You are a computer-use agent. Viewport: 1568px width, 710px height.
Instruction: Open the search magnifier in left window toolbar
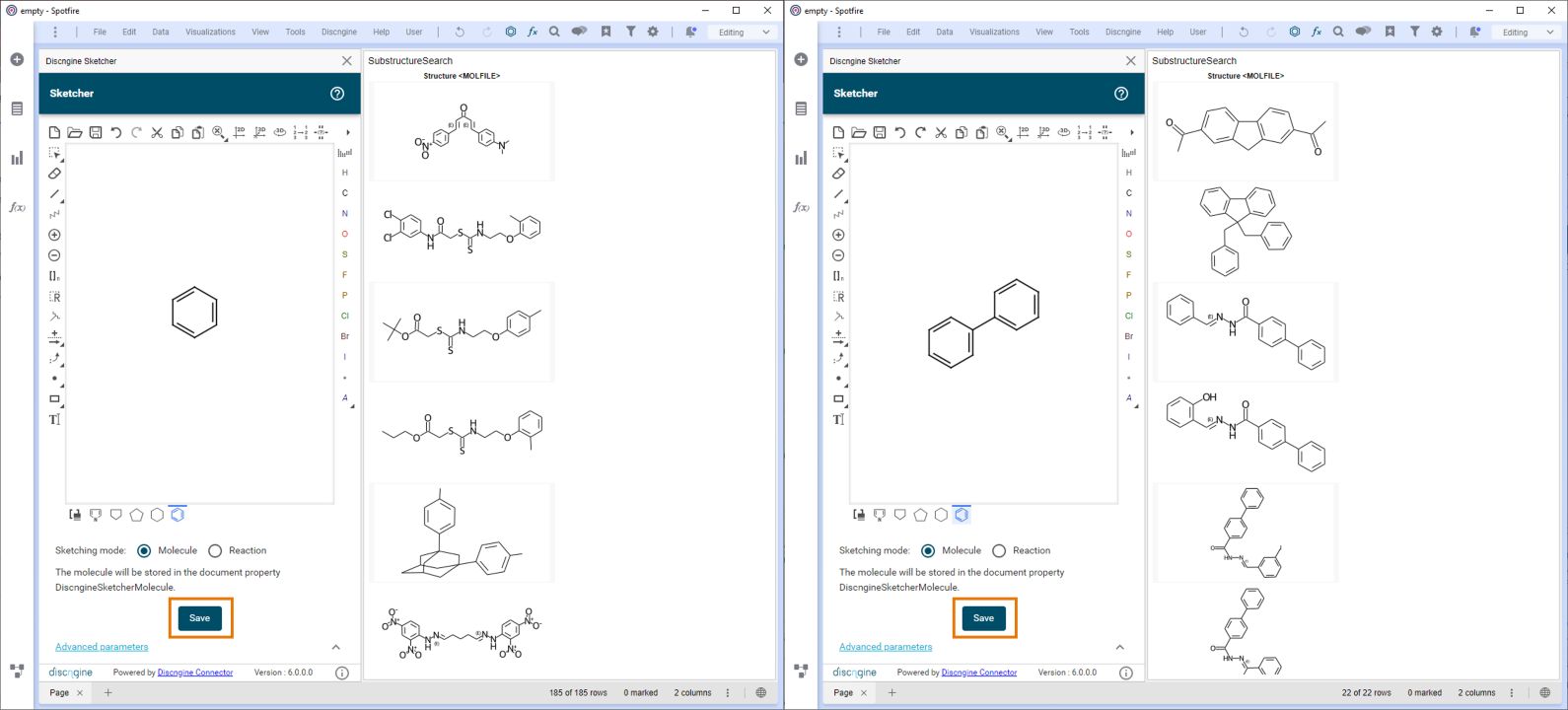tap(554, 32)
